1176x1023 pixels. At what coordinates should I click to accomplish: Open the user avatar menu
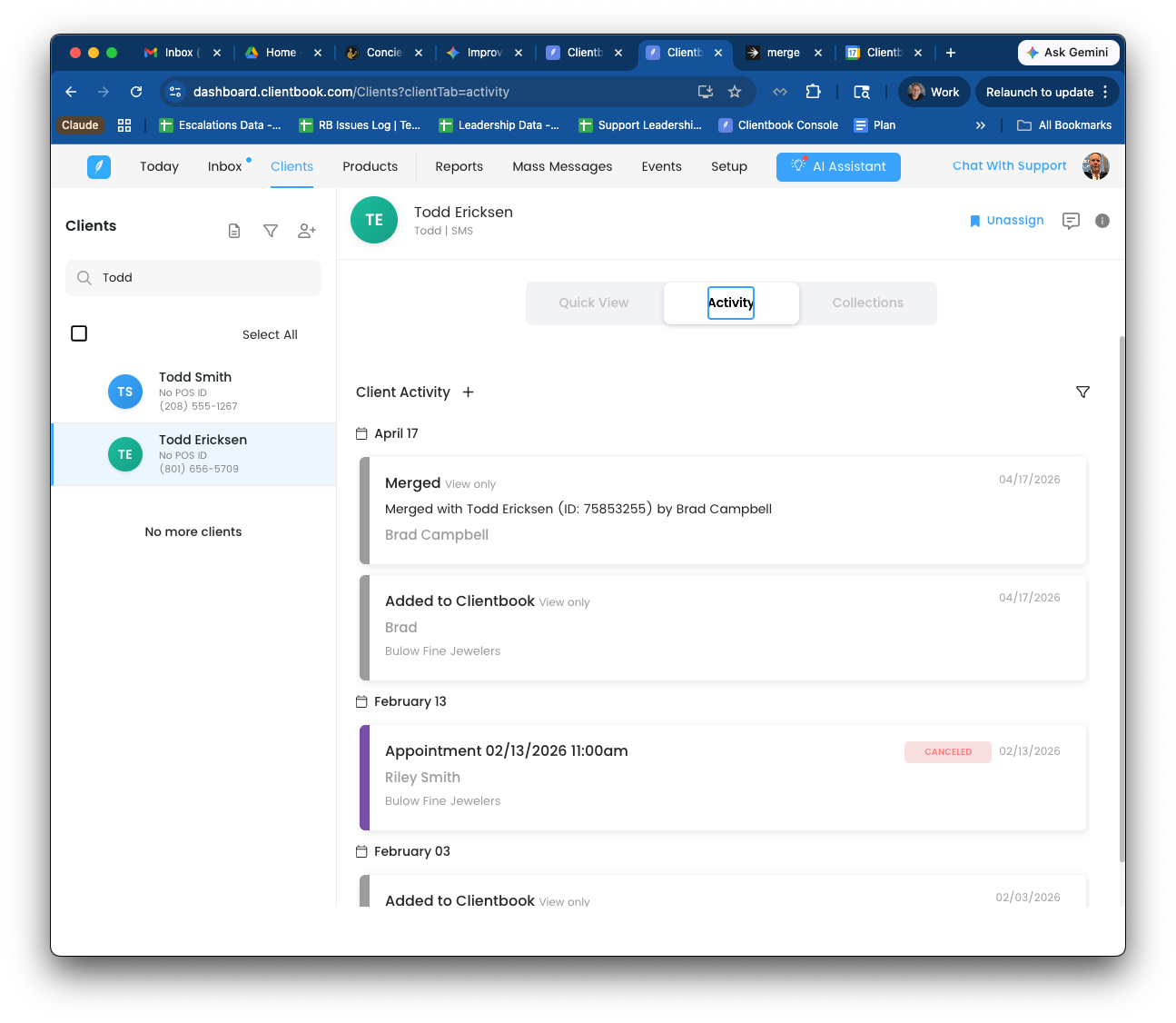click(x=1096, y=166)
